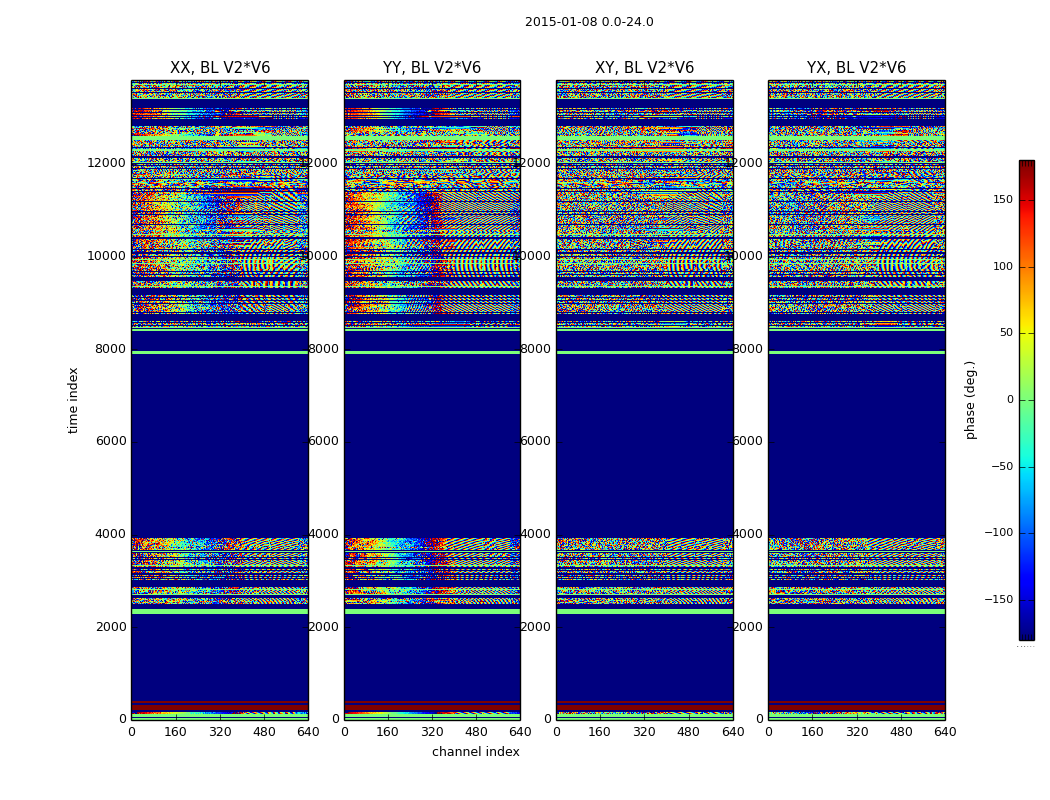Click the 'time index' y-axis label
The width and height of the screenshot is (1050, 800).
coord(73,400)
